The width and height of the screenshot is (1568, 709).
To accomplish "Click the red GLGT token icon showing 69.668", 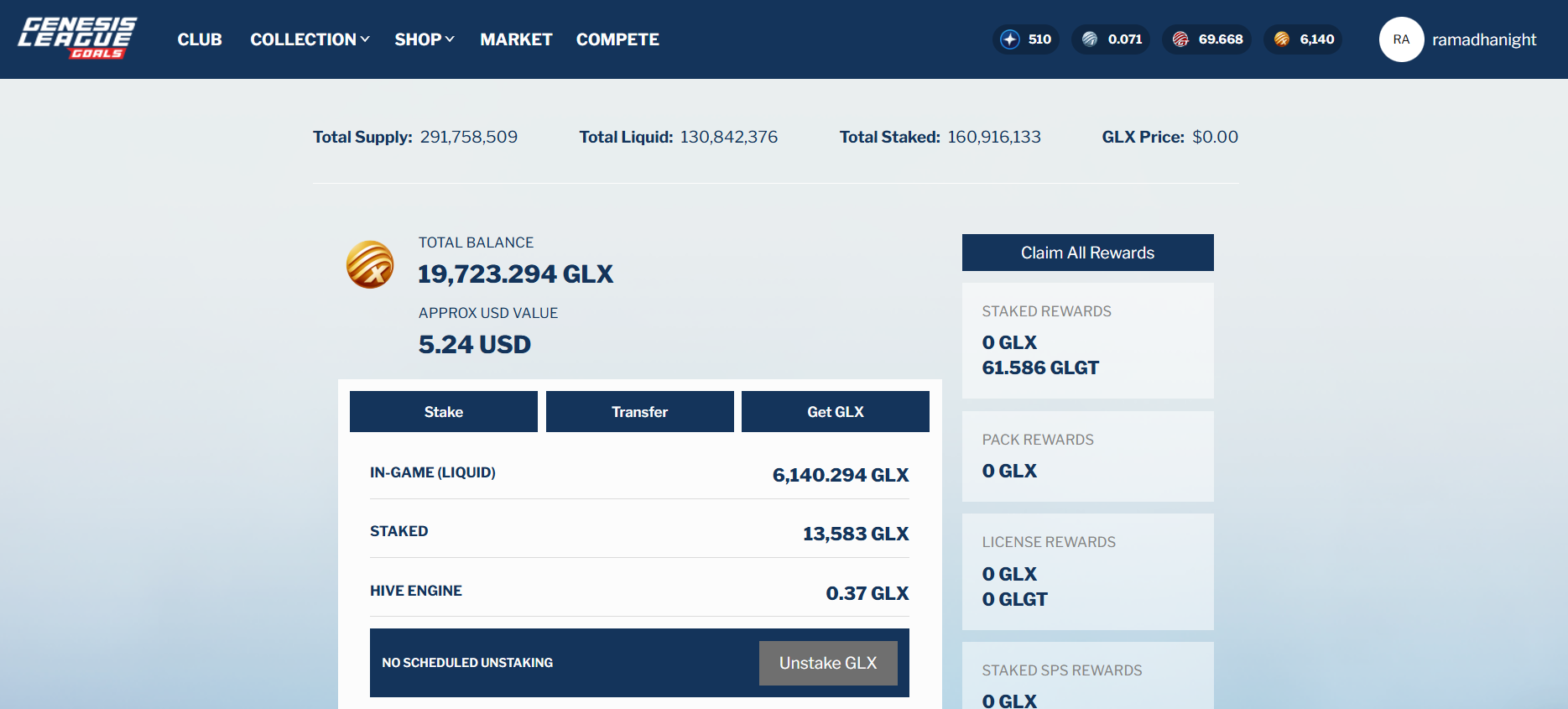I will point(1180,39).
